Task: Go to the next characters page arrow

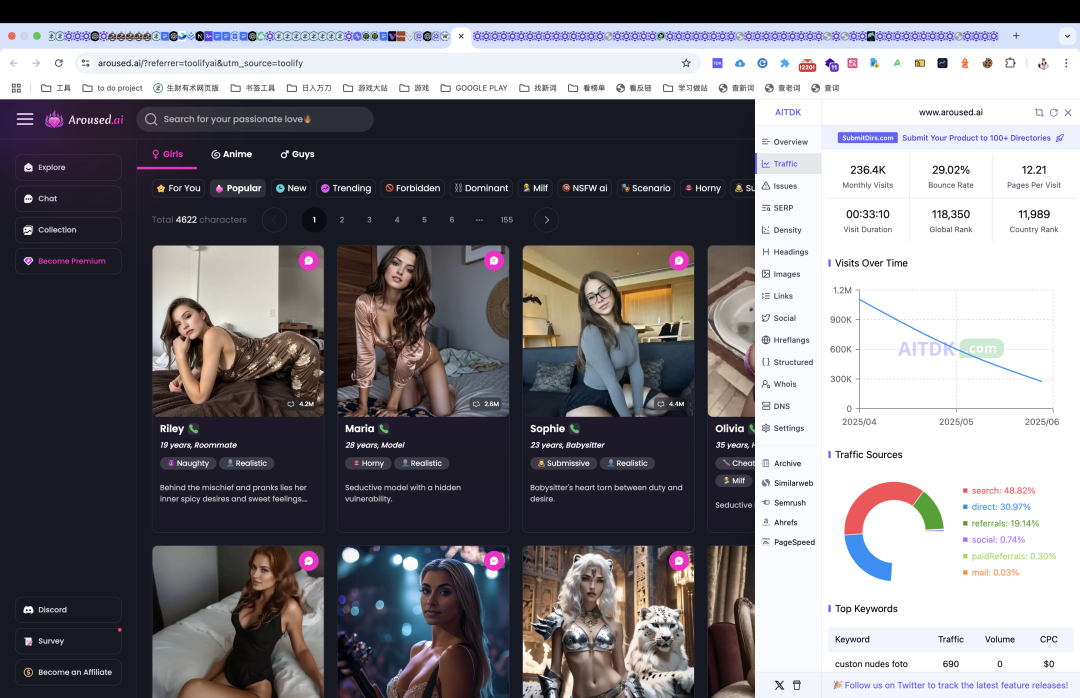Action: [x=547, y=220]
